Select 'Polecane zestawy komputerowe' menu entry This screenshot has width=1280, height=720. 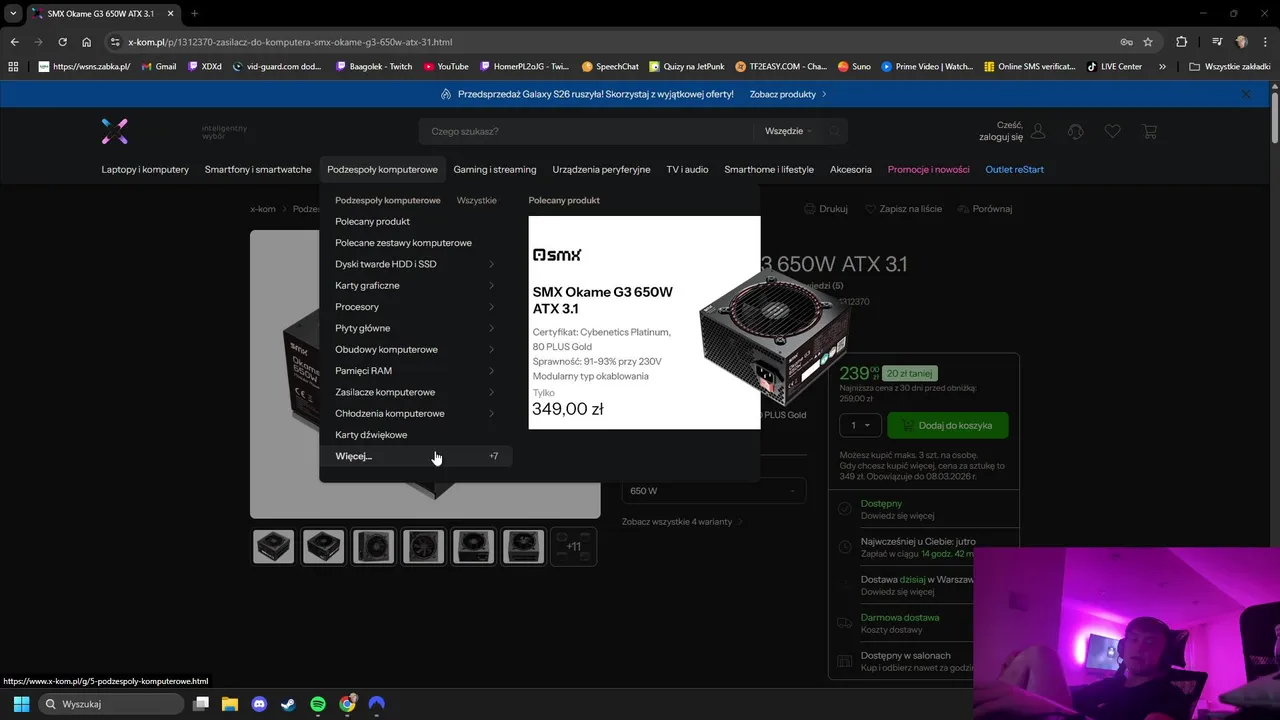click(403, 243)
